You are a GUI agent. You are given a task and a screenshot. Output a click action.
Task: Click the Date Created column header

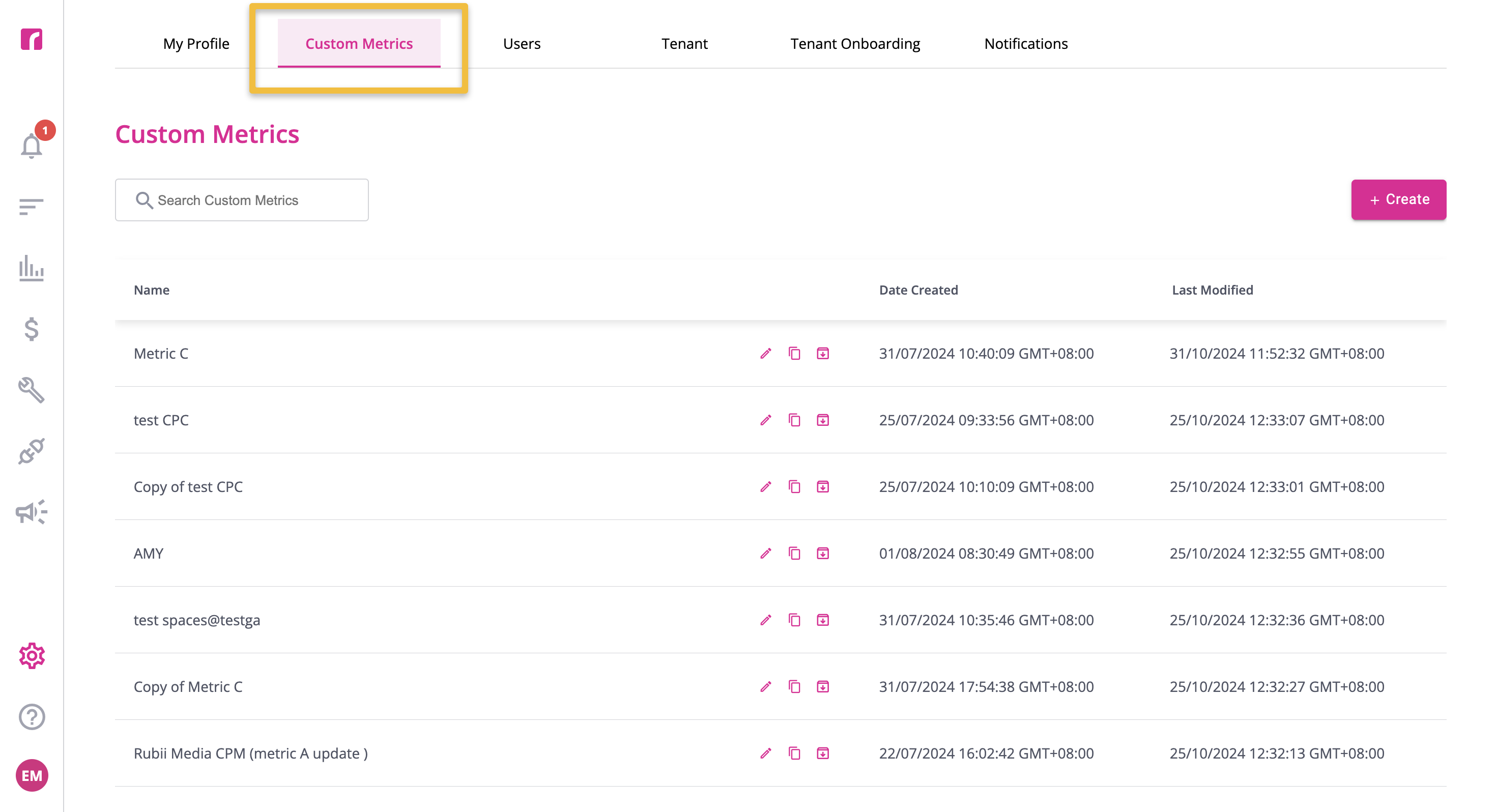point(918,290)
